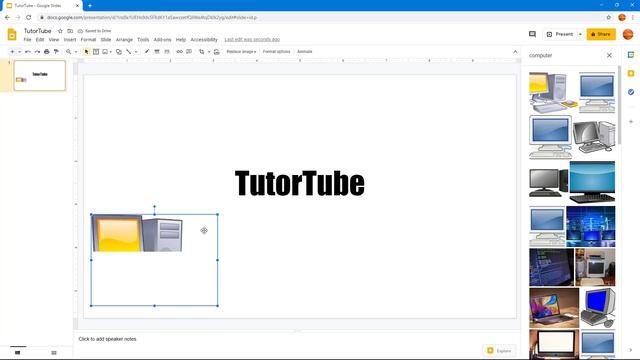Open the line type dropdown arrow

(136, 52)
